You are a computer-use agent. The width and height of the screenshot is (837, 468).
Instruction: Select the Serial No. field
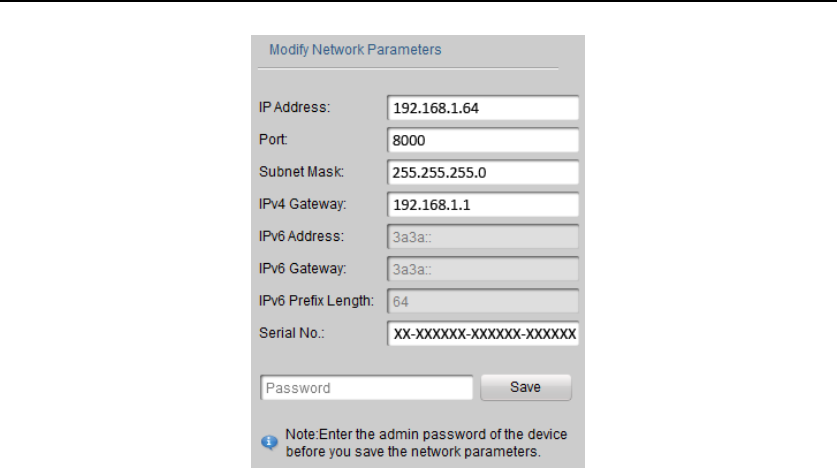click(483, 334)
